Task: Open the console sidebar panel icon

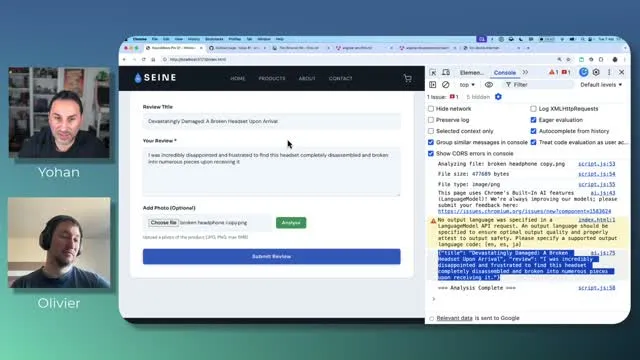Action: (433, 84)
